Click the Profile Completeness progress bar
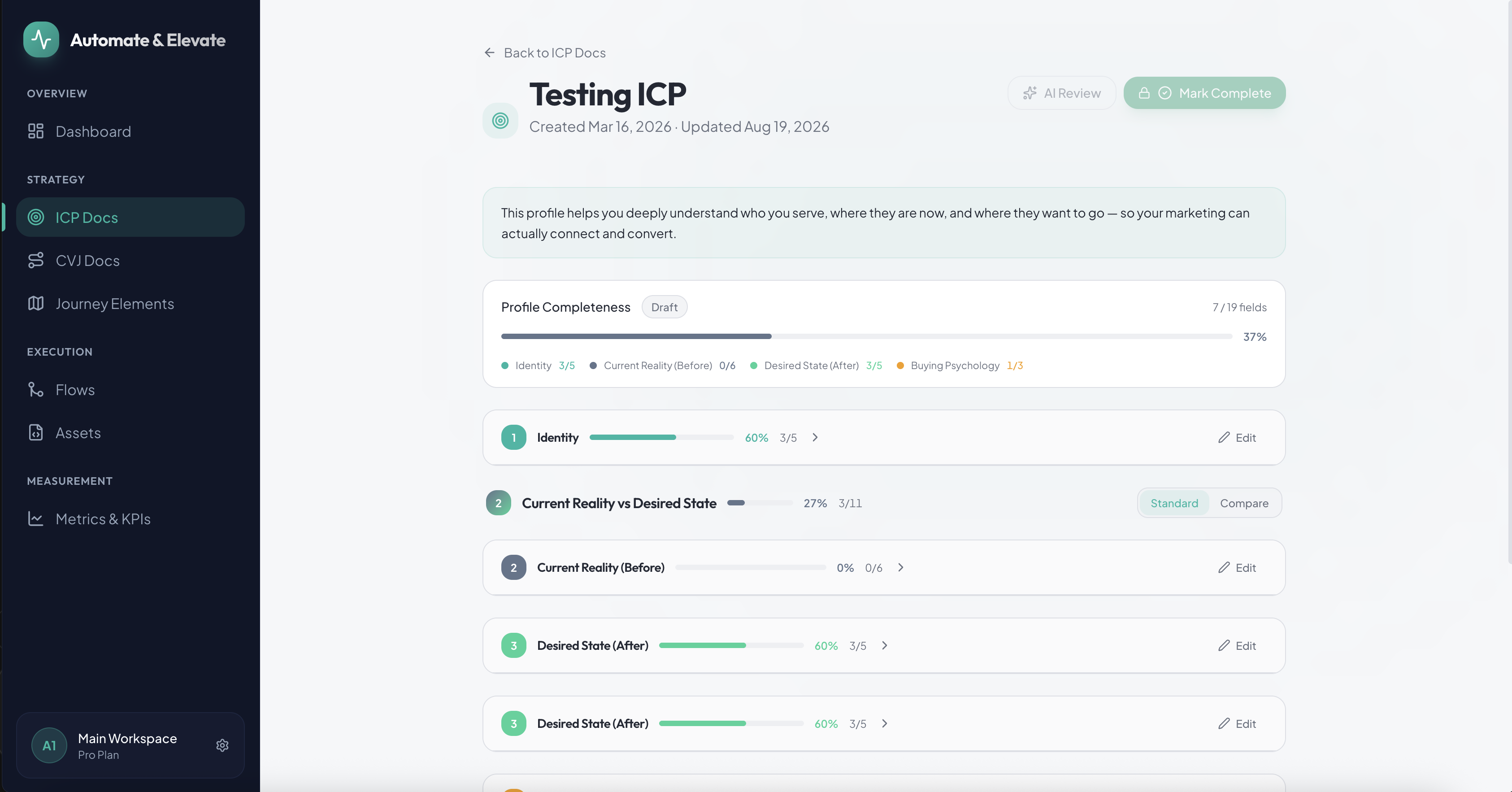The width and height of the screenshot is (1512, 792). (866, 336)
